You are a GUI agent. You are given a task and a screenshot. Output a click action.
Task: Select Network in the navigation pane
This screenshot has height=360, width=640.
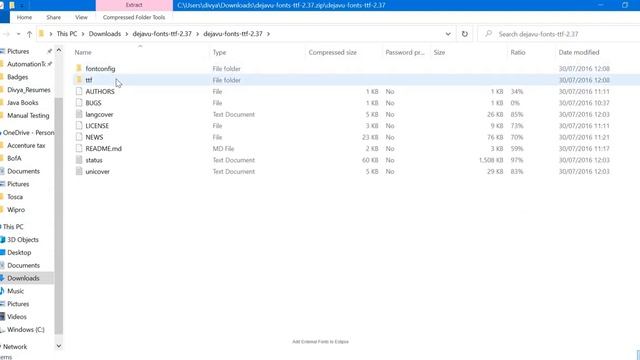pos(15,347)
